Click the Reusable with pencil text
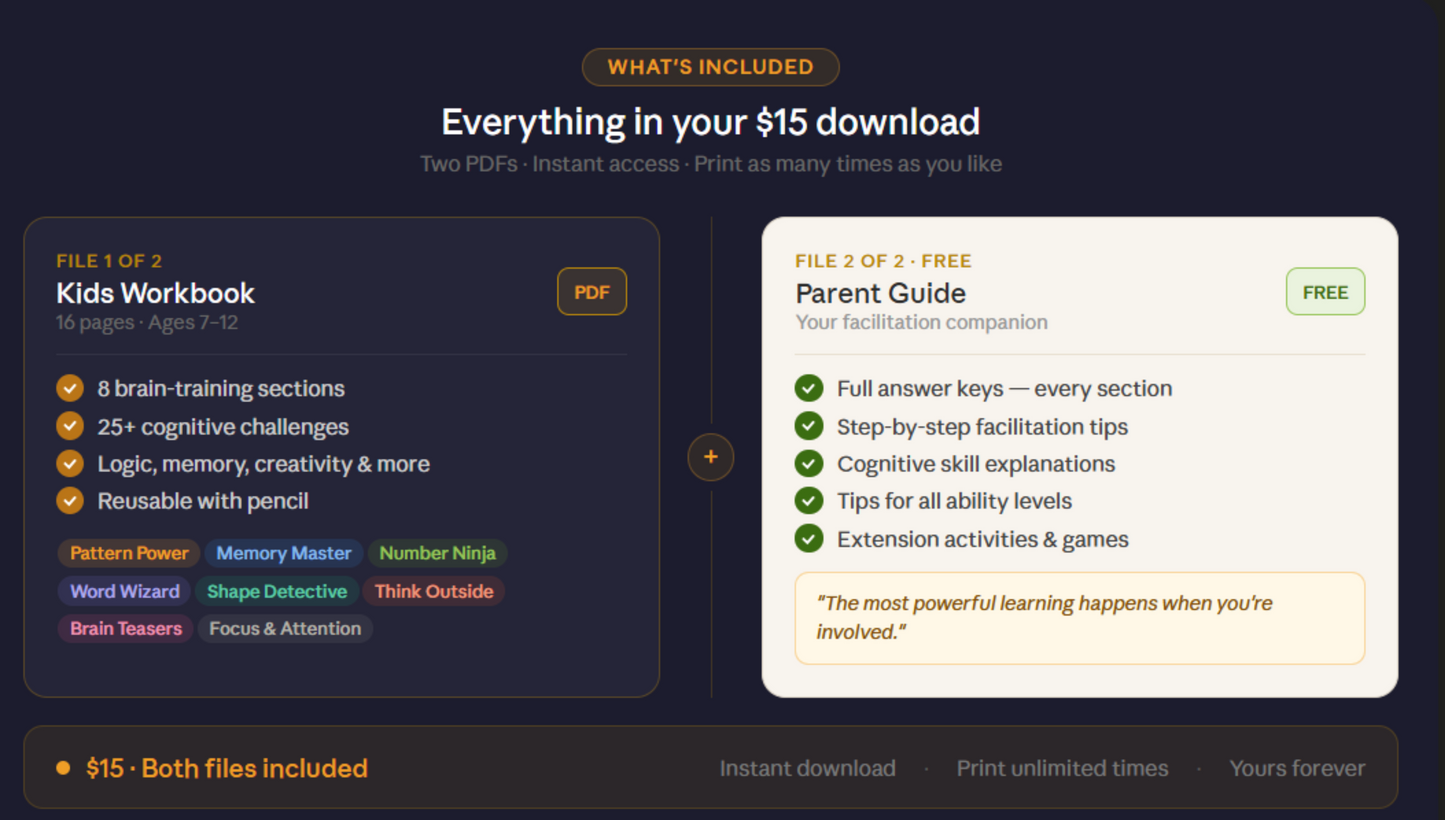Image resolution: width=1445 pixels, height=820 pixels. 203,501
